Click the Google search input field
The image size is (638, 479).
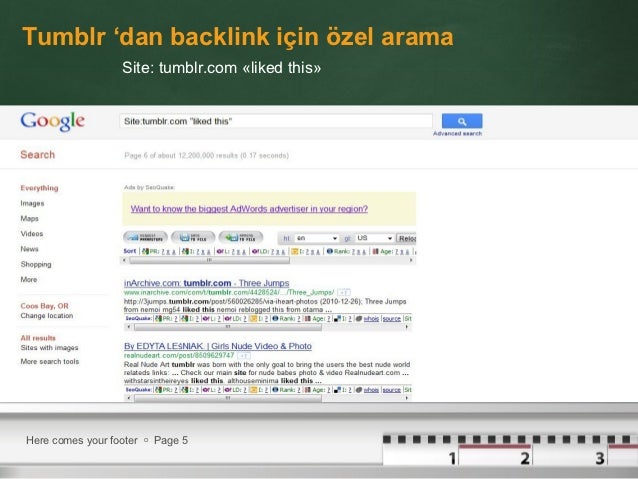tap(276, 121)
